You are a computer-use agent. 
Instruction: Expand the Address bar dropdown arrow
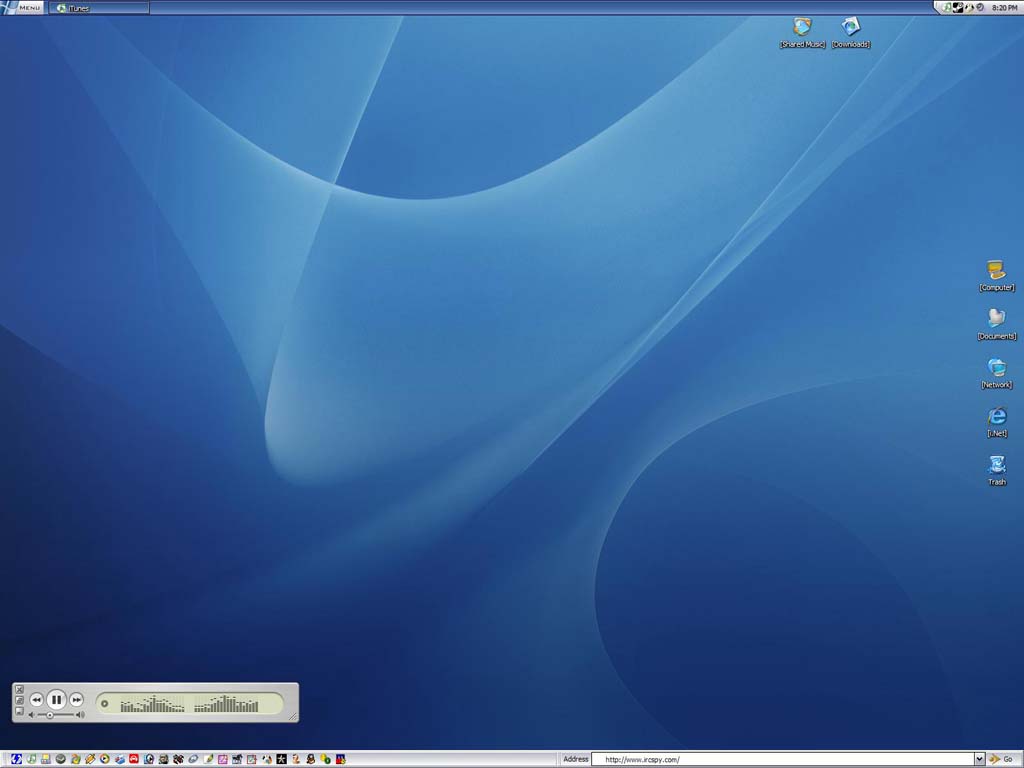[x=979, y=759]
